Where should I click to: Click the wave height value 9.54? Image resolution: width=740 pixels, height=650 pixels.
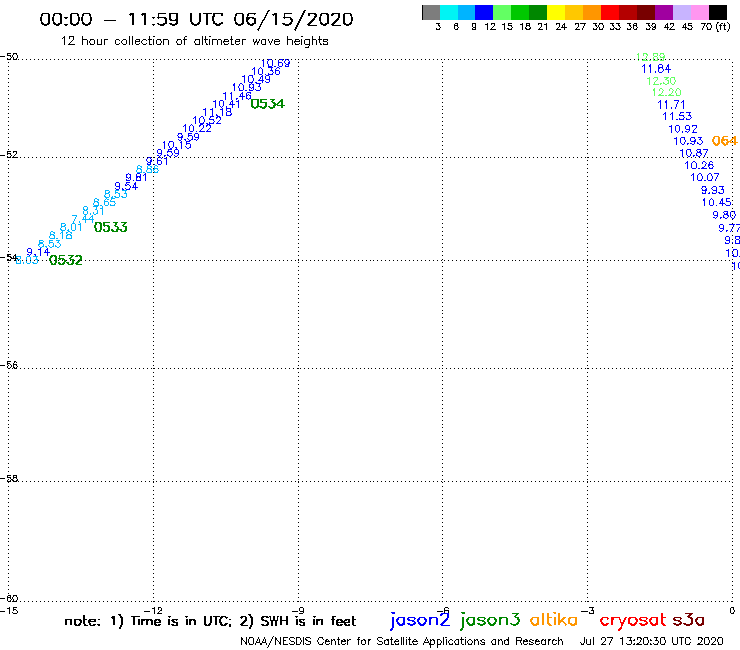[x=126, y=186]
